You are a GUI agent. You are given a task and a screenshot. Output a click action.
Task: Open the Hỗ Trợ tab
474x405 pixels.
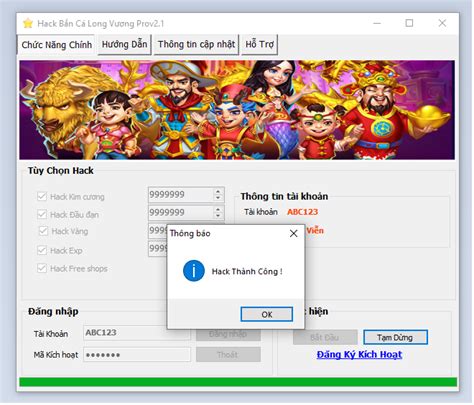(x=260, y=44)
